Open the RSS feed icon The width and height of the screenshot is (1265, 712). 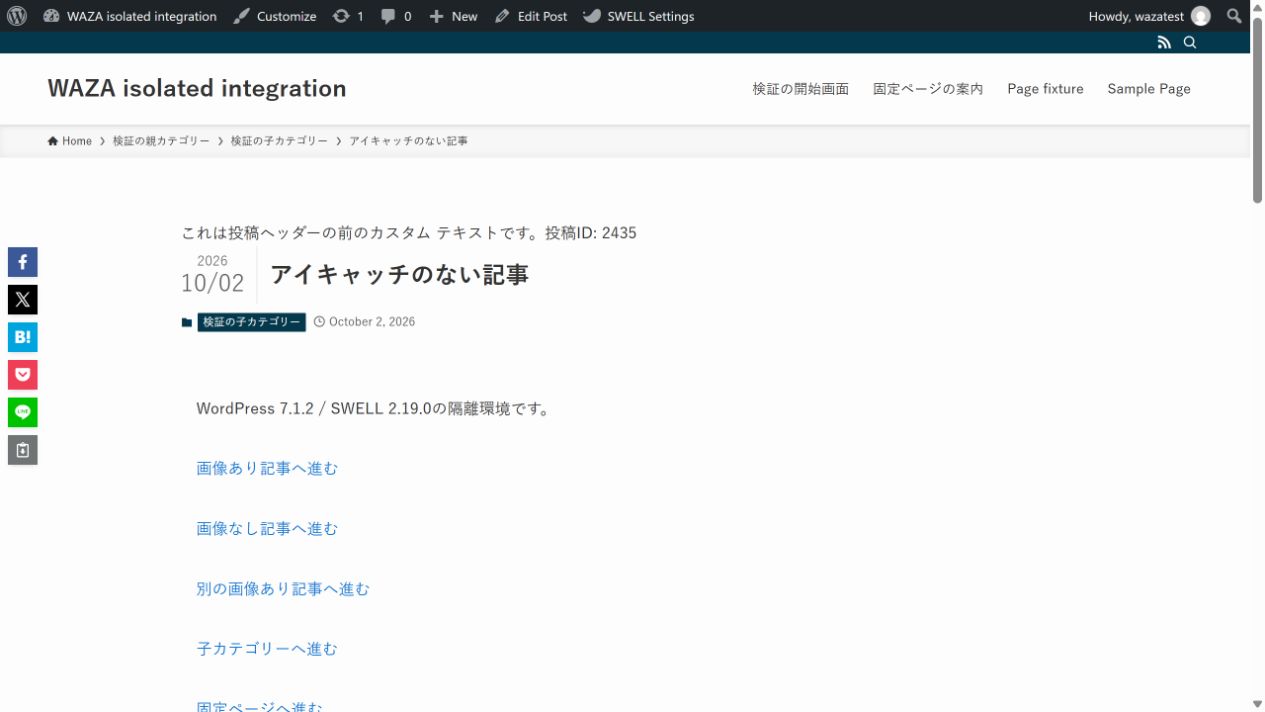[x=1164, y=42]
